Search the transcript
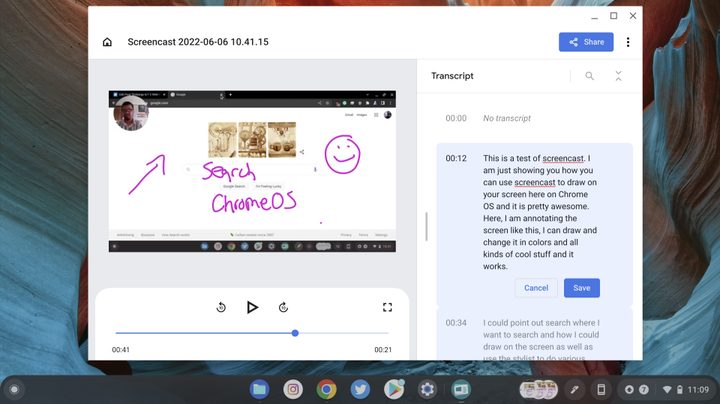This screenshot has height=404, width=720. click(590, 76)
